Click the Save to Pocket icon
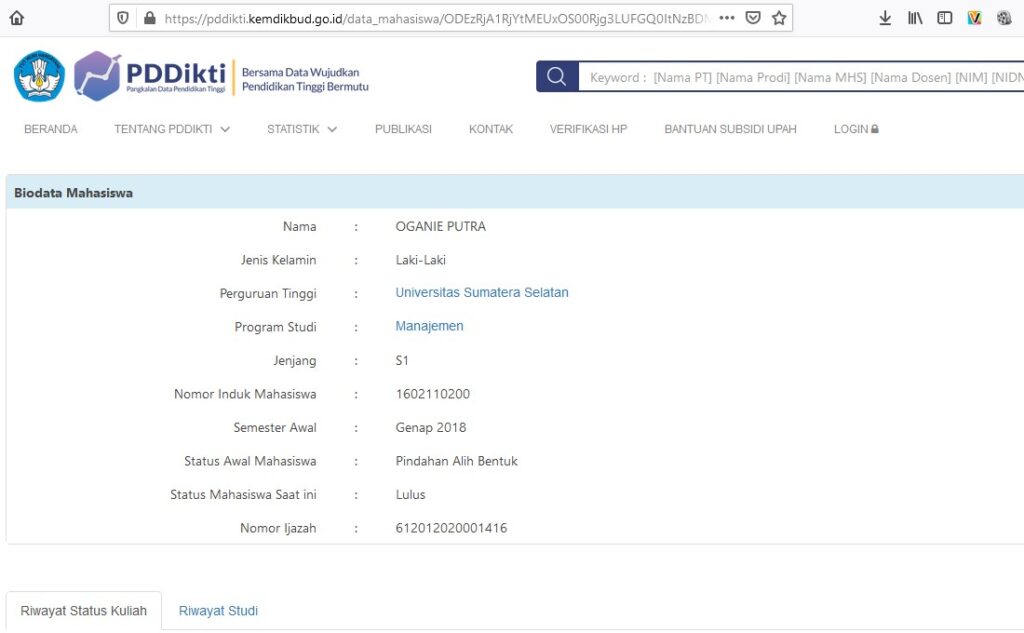 pyautogui.click(x=752, y=17)
